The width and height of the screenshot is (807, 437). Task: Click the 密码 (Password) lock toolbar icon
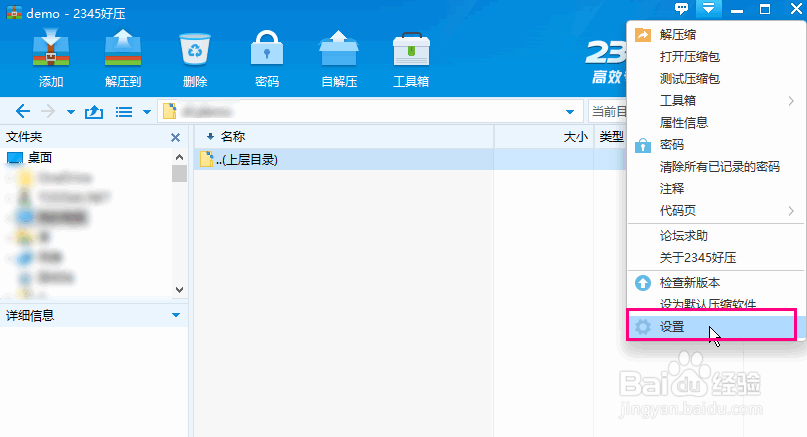click(267, 48)
